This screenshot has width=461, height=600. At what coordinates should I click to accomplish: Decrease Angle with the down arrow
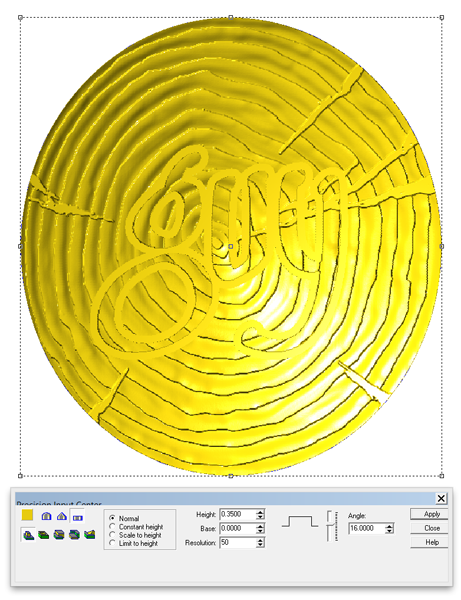389,531
